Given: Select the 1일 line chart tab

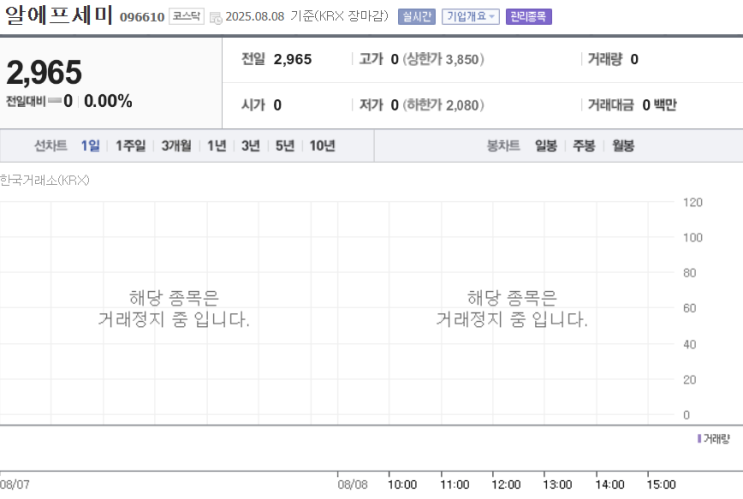Looking at the screenshot, I should coord(90,145).
